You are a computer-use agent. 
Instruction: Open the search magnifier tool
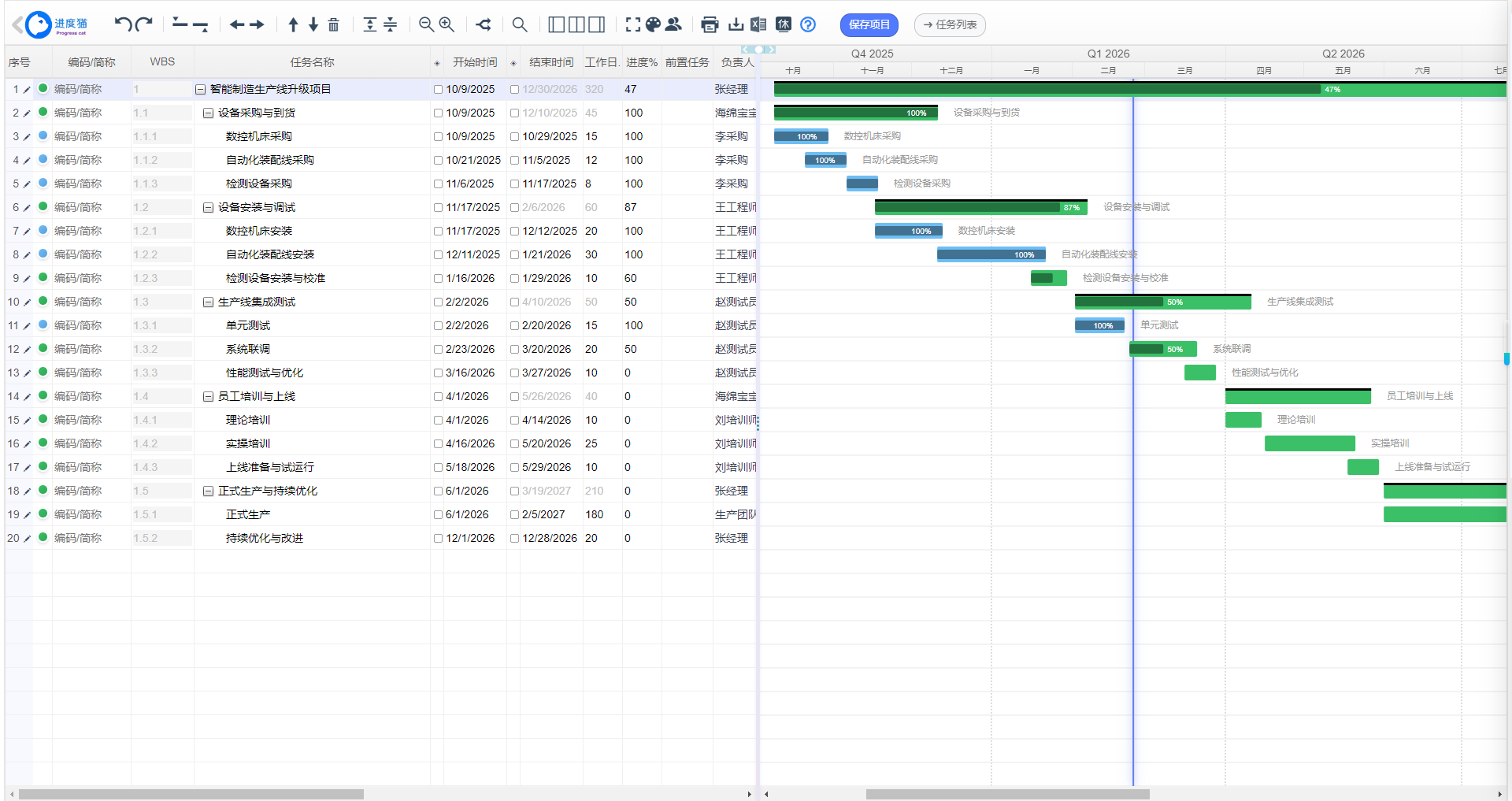(x=520, y=24)
